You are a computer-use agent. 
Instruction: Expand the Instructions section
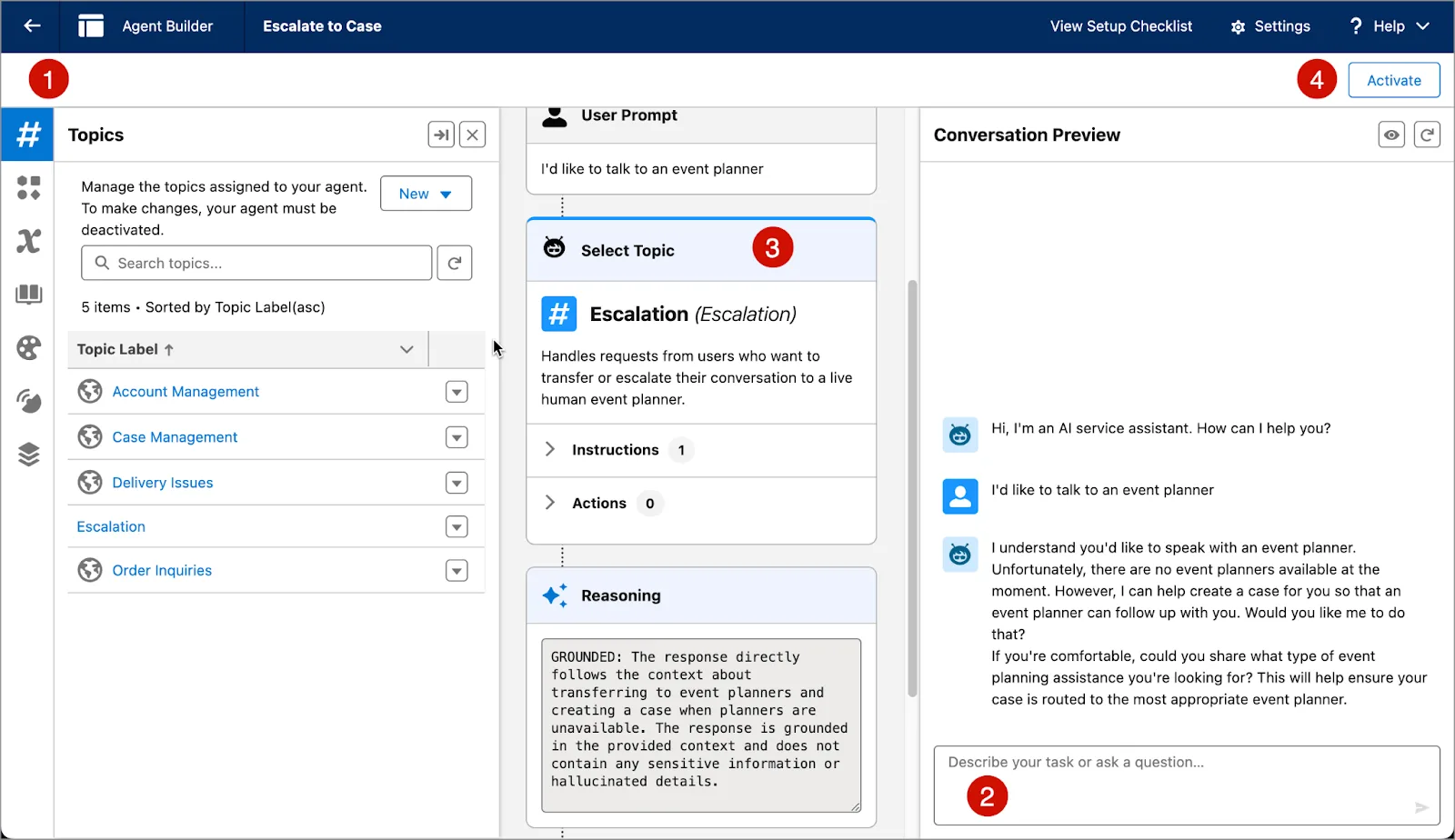point(549,449)
